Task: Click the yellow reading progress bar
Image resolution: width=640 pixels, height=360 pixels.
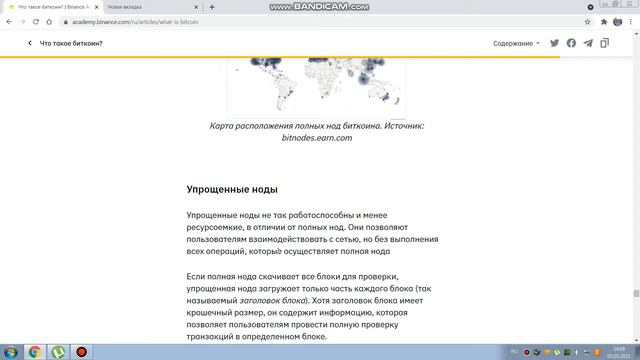Action: (x=280, y=57)
